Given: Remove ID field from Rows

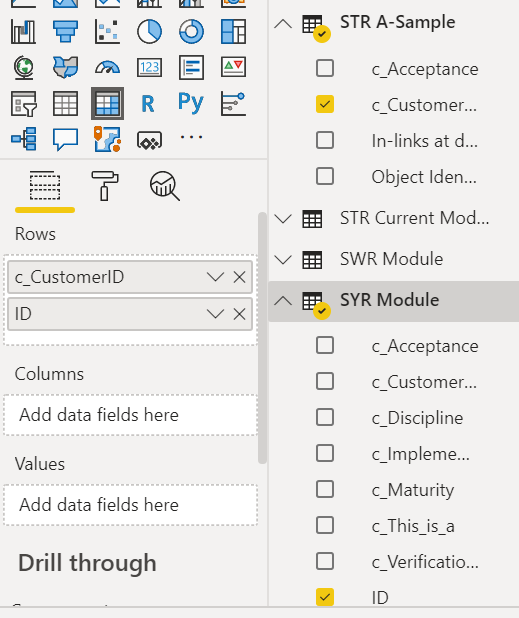Looking at the screenshot, I should coord(239,314).
